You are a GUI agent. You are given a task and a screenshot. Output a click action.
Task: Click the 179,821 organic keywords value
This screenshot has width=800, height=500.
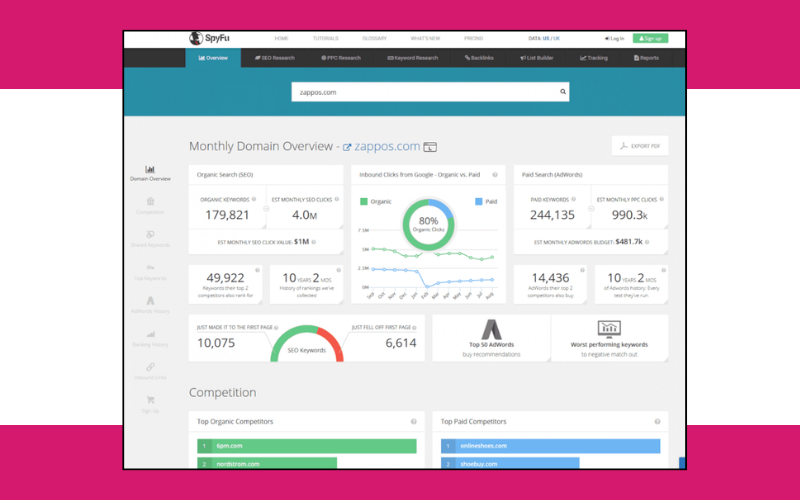(x=227, y=215)
